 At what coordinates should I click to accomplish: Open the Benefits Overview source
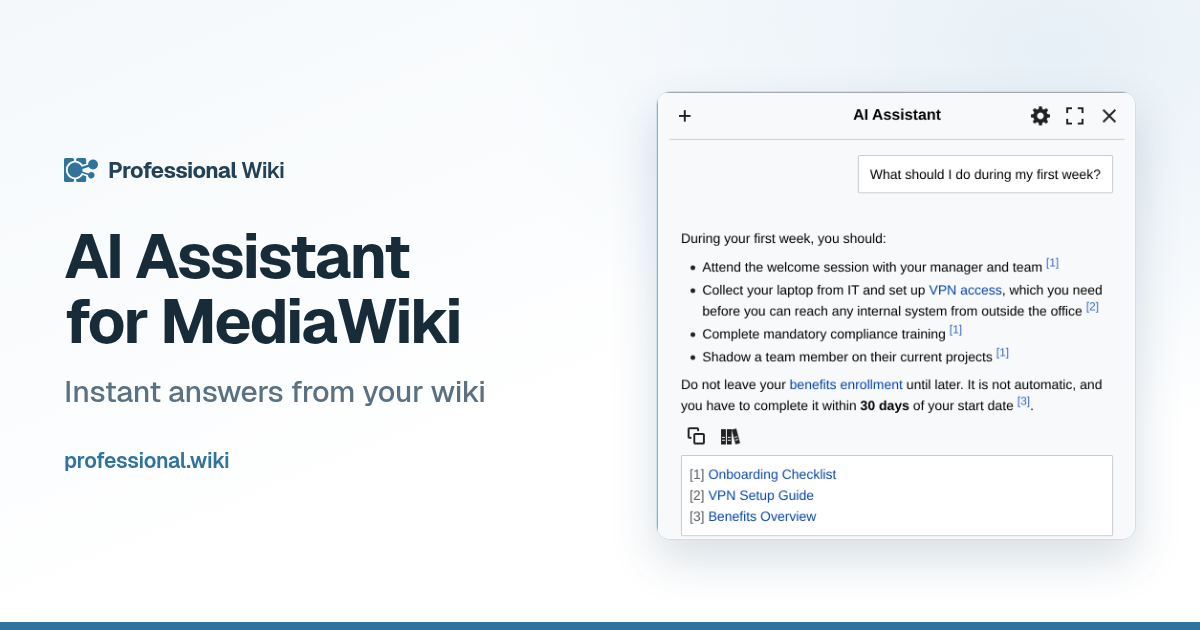click(762, 517)
